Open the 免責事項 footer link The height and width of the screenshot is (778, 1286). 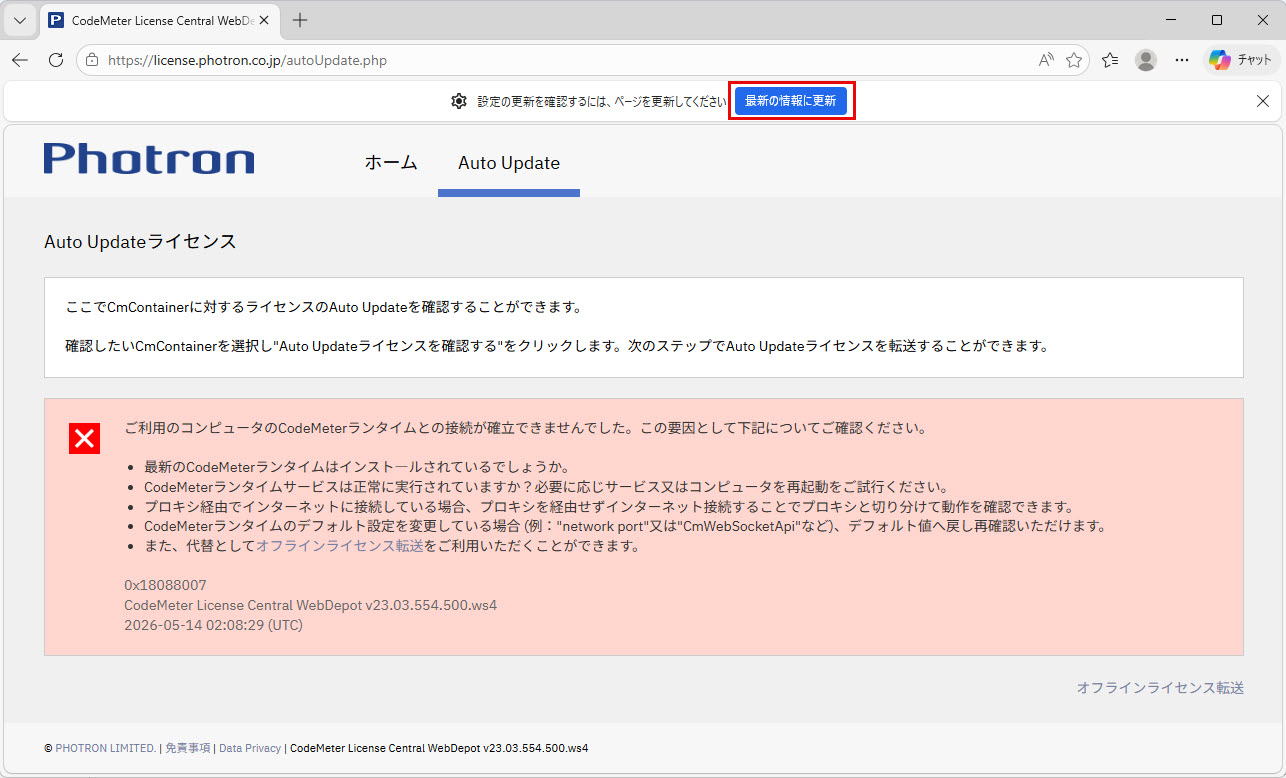(188, 748)
